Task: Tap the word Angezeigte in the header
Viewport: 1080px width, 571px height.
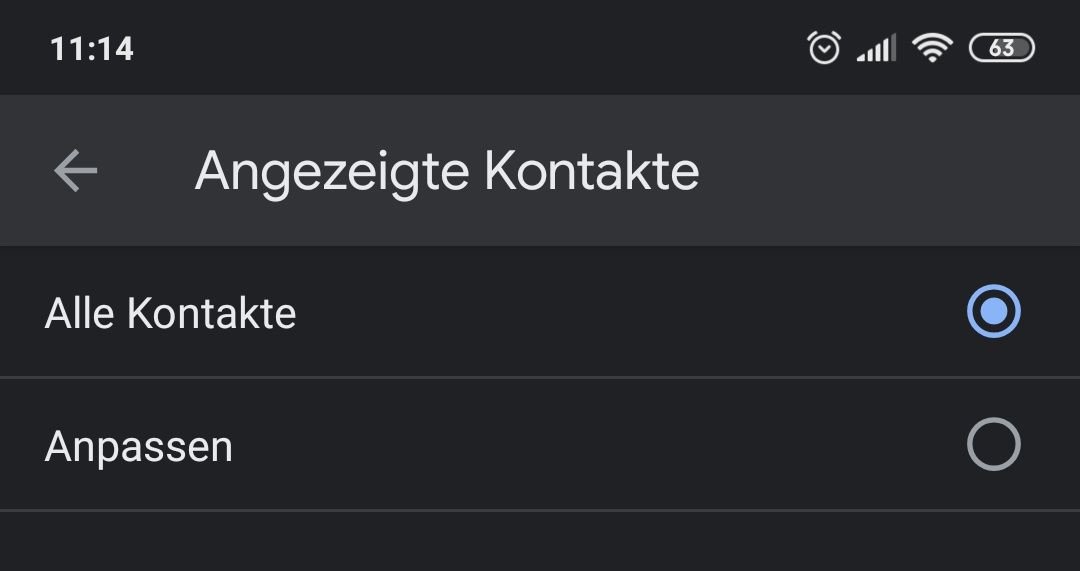Action: (332, 174)
